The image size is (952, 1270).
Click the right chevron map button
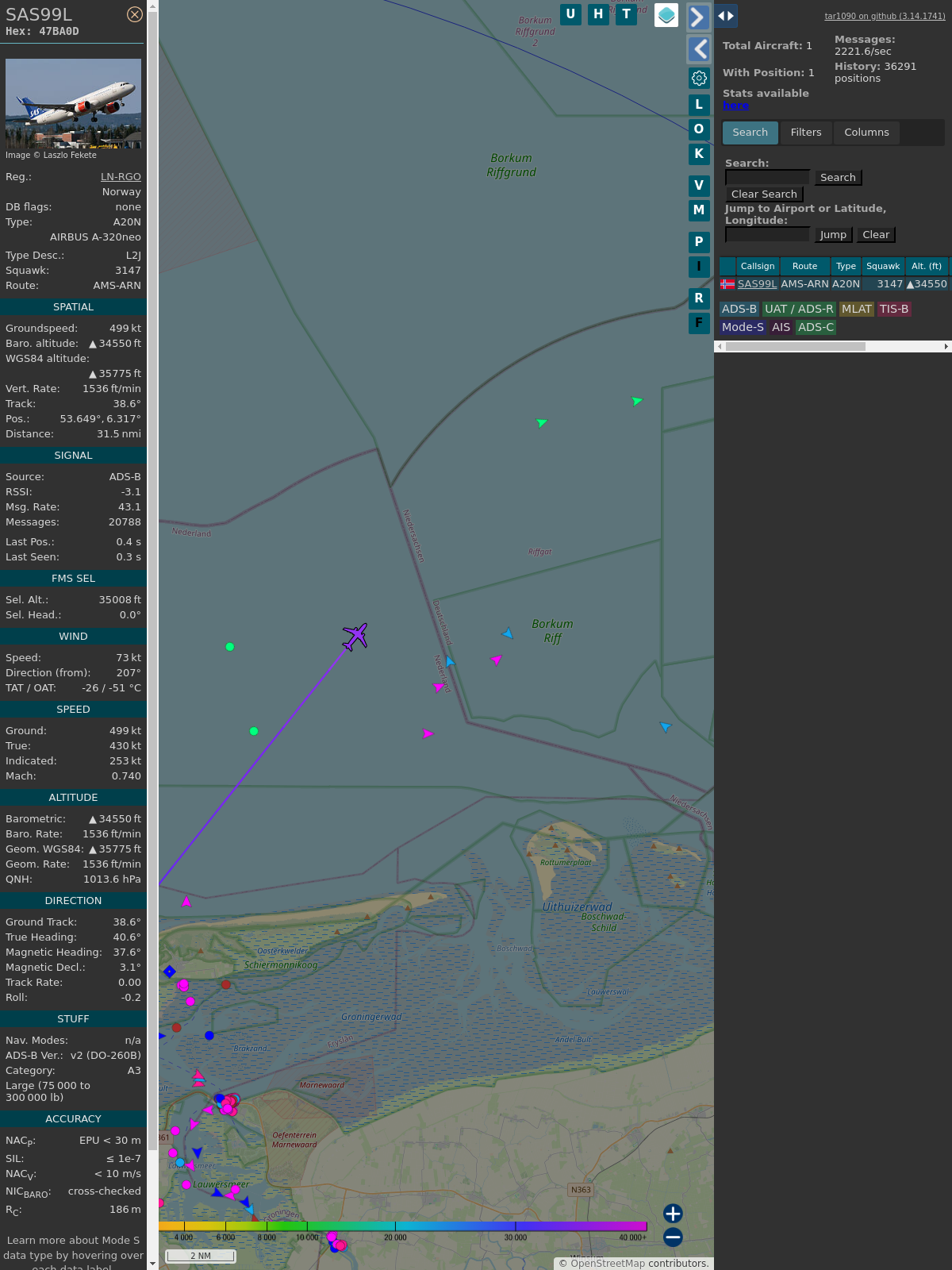coord(698,17)
